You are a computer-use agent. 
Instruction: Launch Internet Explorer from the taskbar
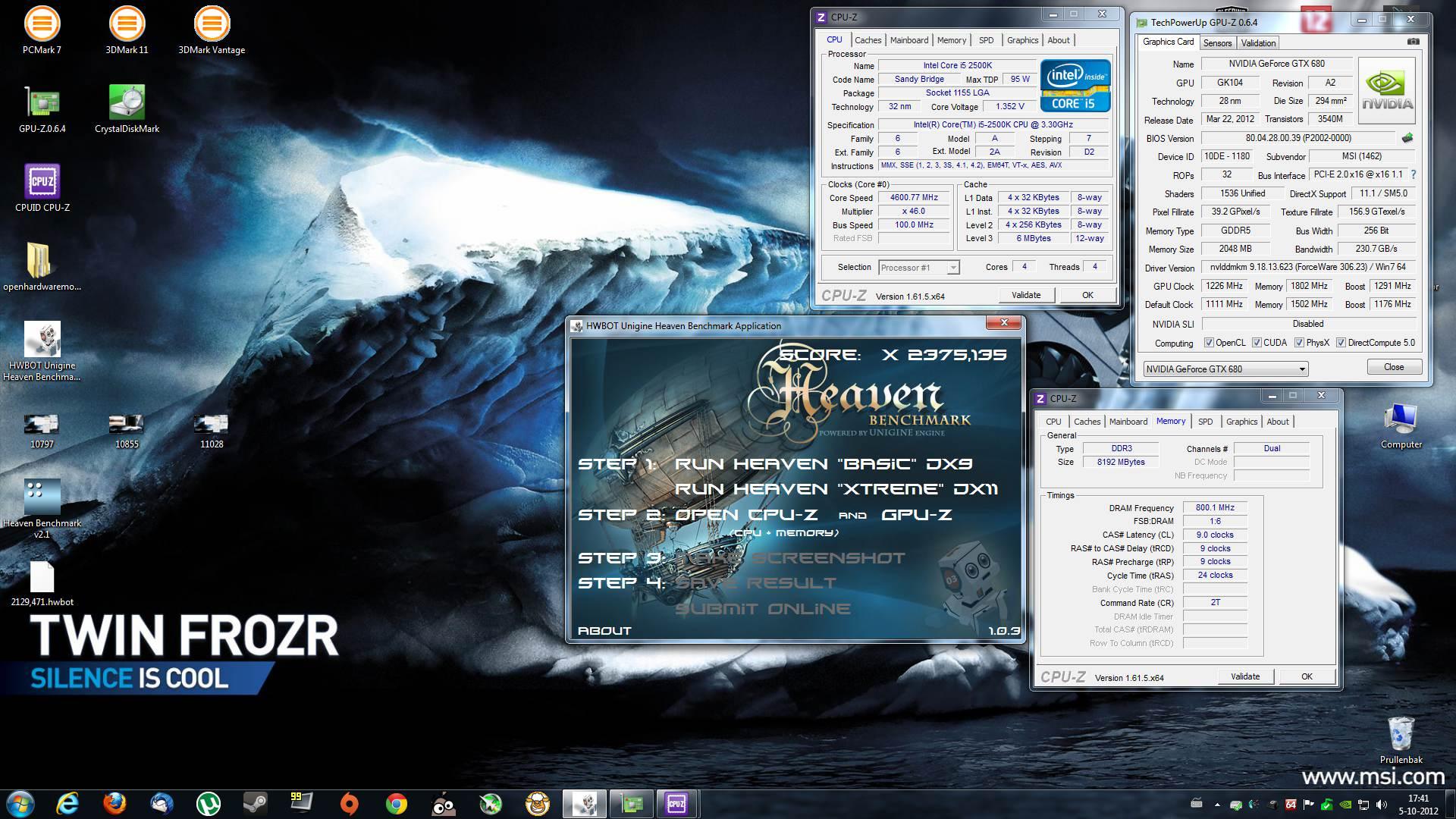[x=67, y=803]
